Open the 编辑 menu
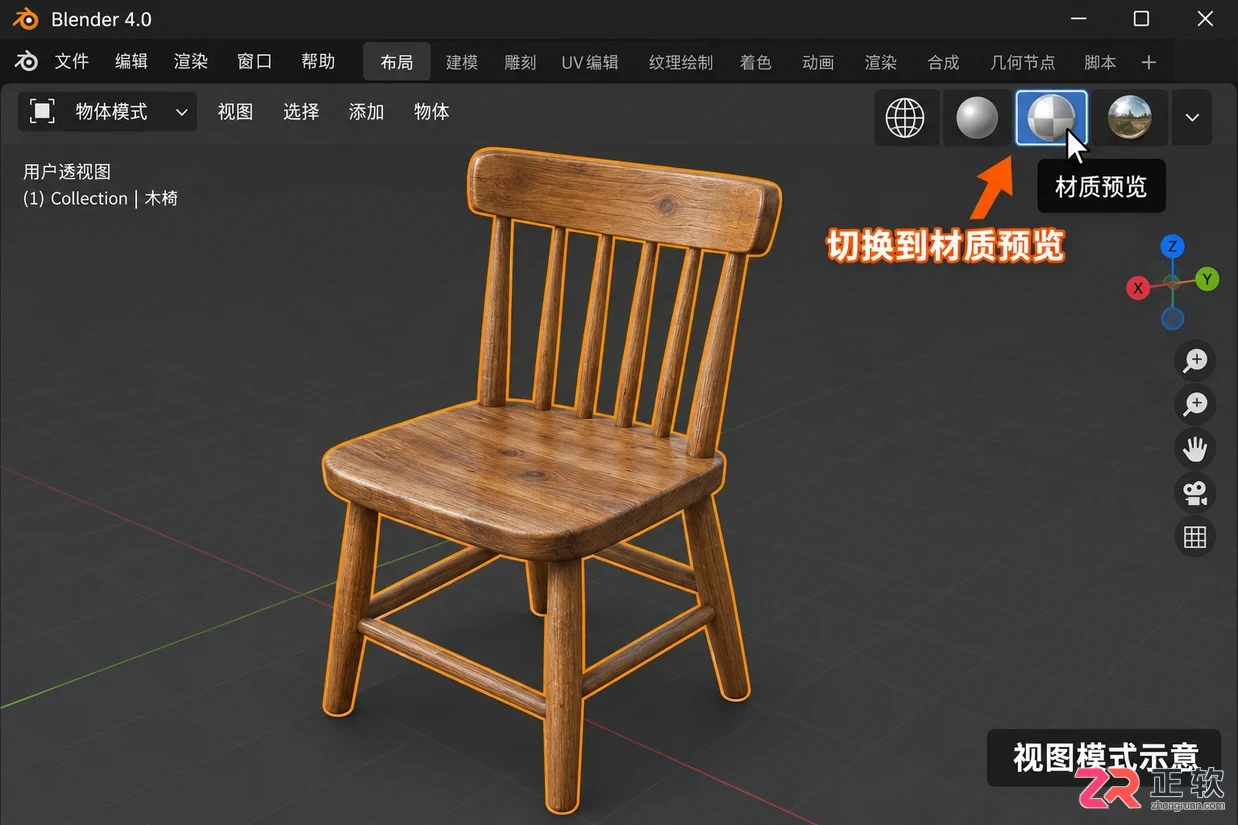Image resolution: width=1238 pixels, height=825 pixels. tap(131, 62)
